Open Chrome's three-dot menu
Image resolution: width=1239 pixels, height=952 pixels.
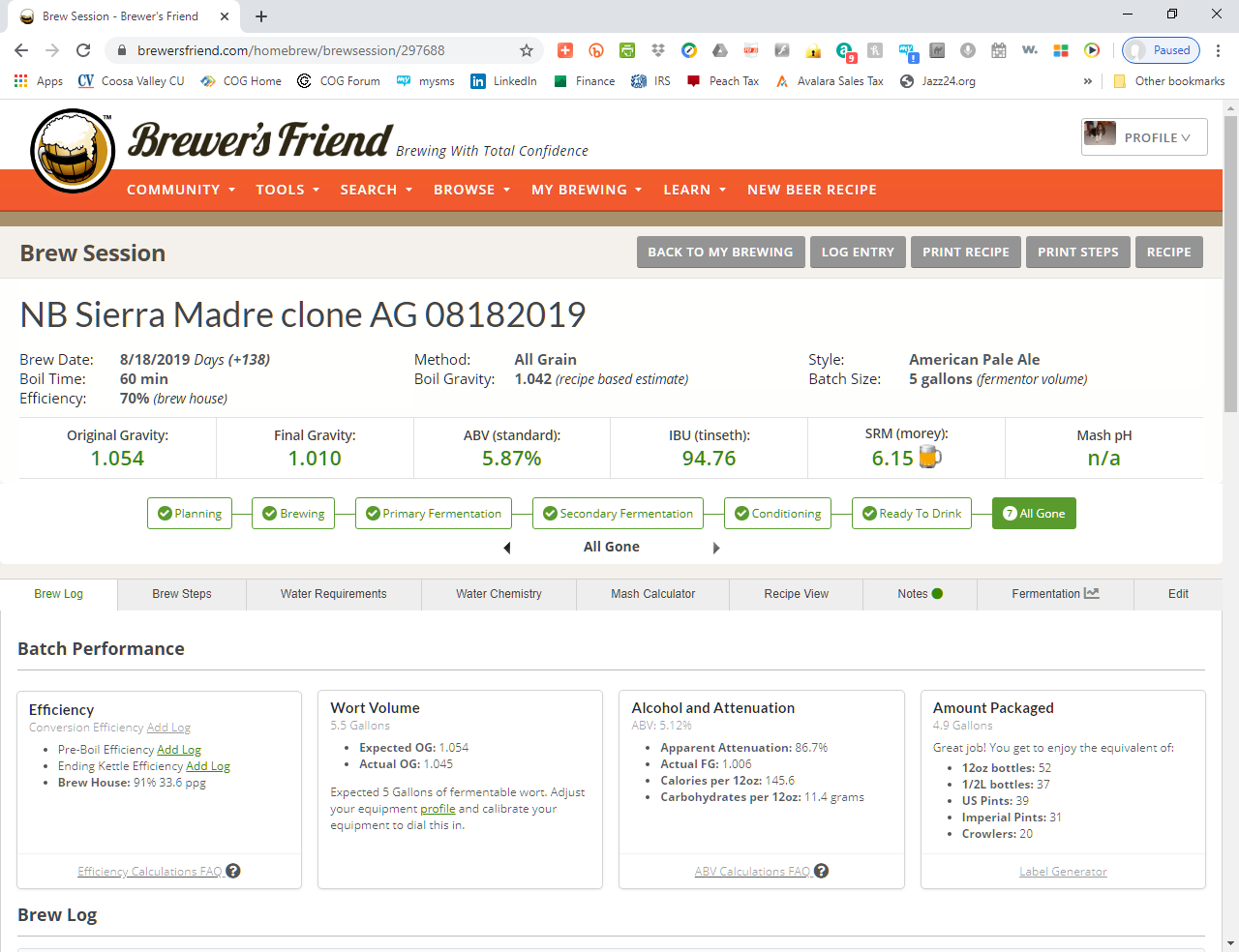[x=1219, y=50]
